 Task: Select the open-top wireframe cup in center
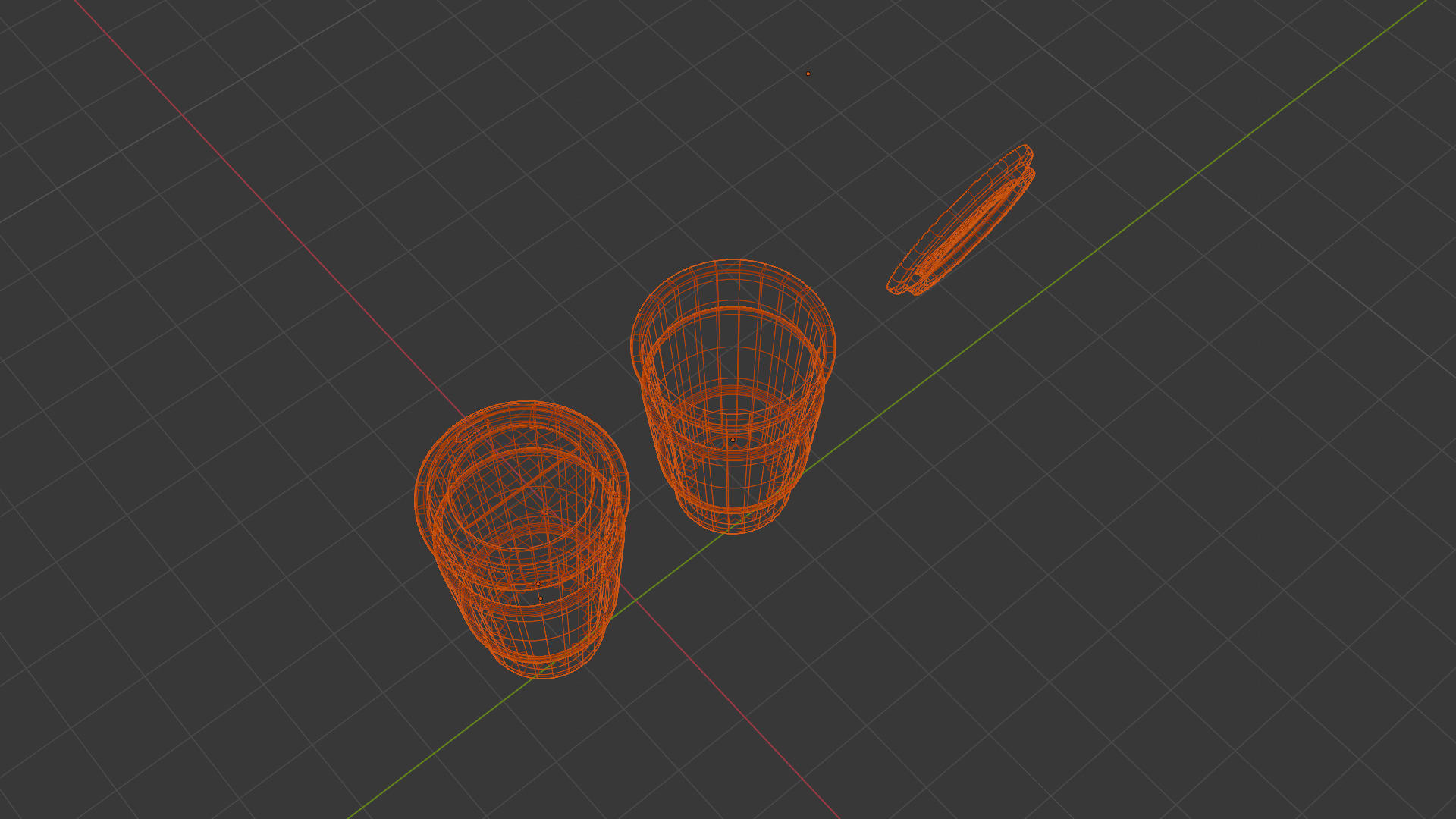[733, 397]
